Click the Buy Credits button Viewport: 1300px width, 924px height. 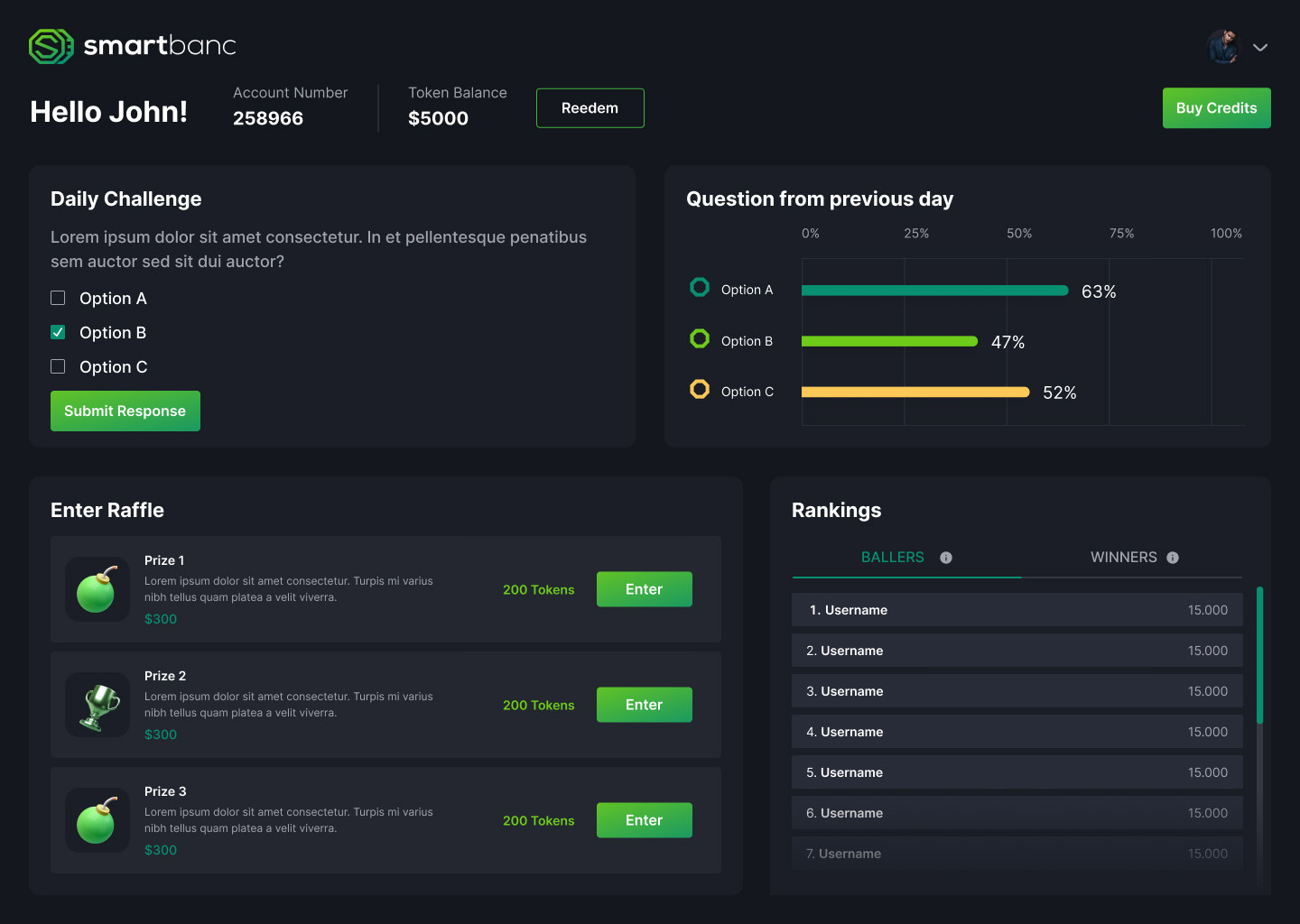point(1216,108)
